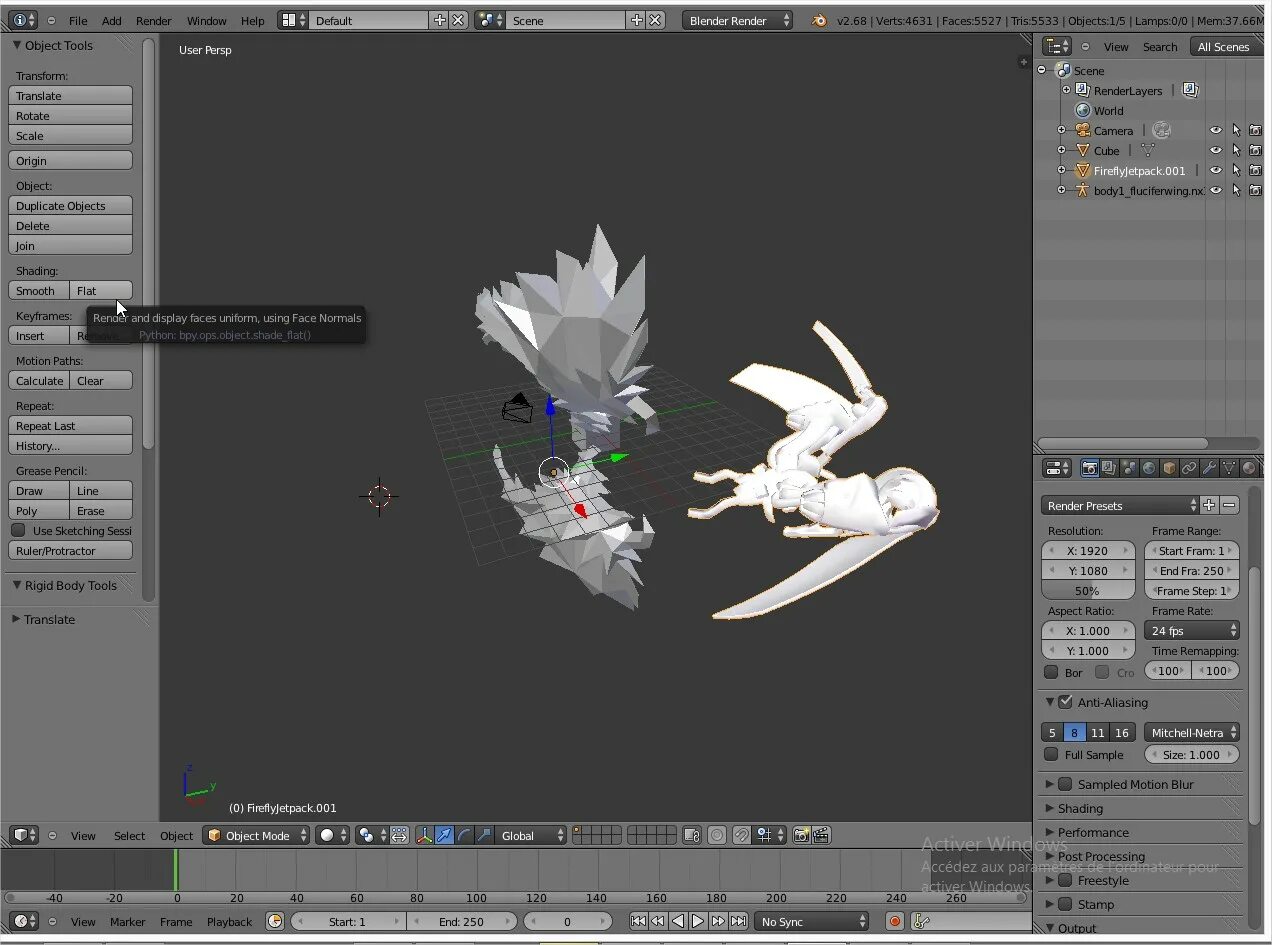The width and height of the screenshot is (1272, 945).
Task: Open the Window menu
Action: click(207, 20)
